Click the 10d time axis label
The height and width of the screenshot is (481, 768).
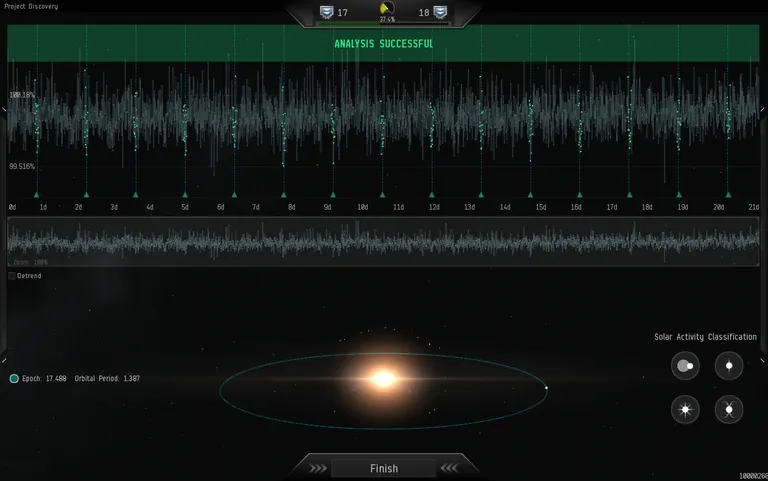[362, 207]
